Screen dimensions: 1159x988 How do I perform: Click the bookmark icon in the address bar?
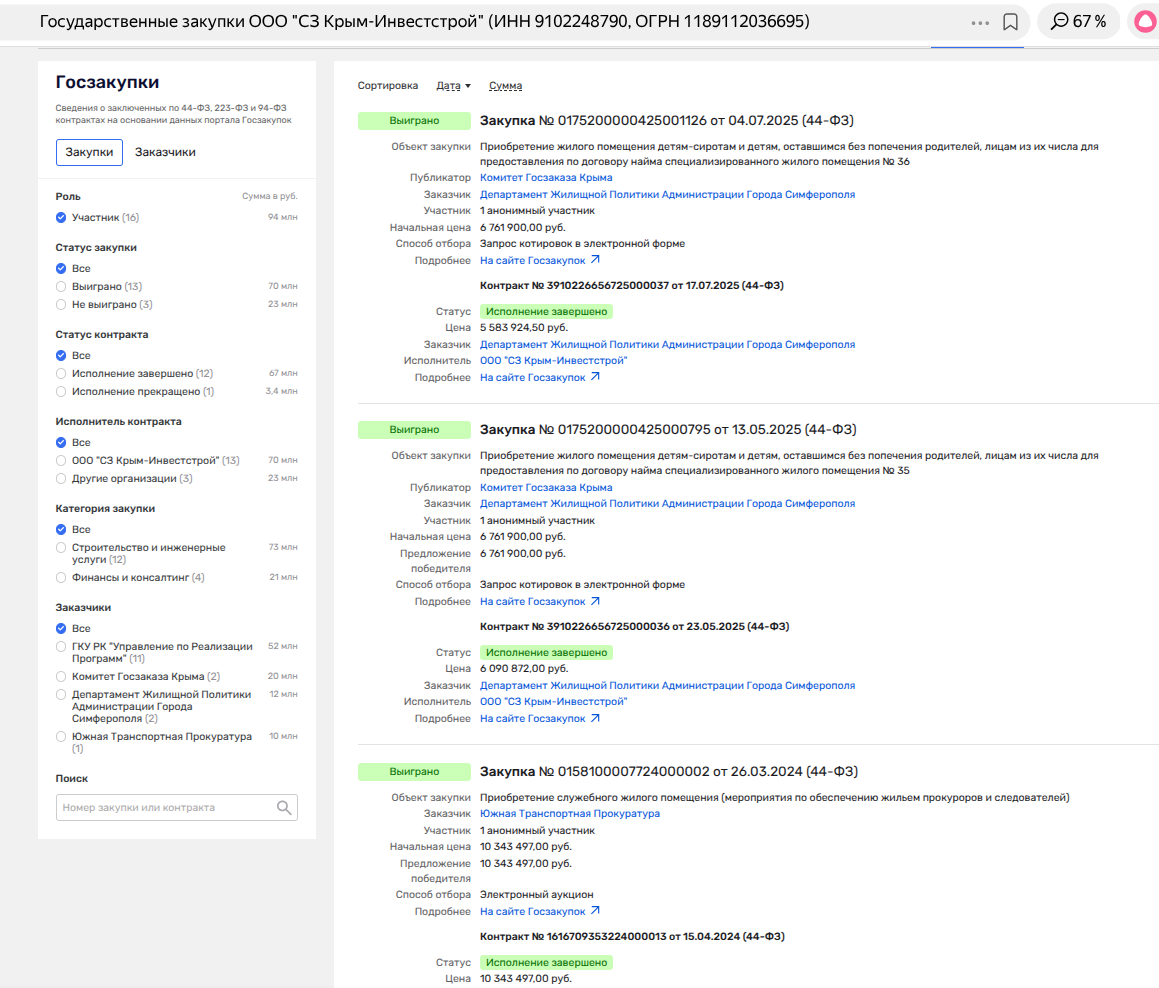pyautogui.click(x=1010, y=21)
